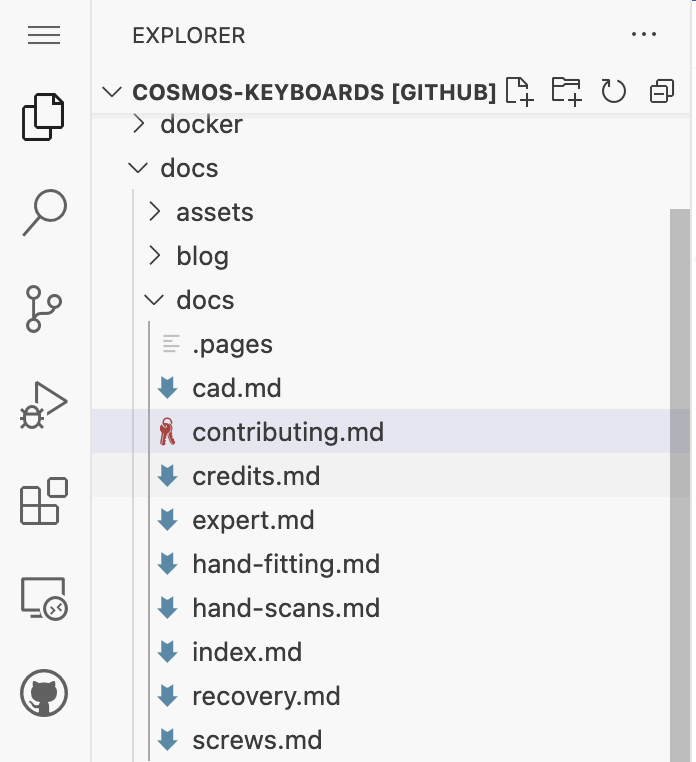The width and height of the screenshot is (696, 762).
Task: Open the Source Control view
Action: (x=44, y=309)
